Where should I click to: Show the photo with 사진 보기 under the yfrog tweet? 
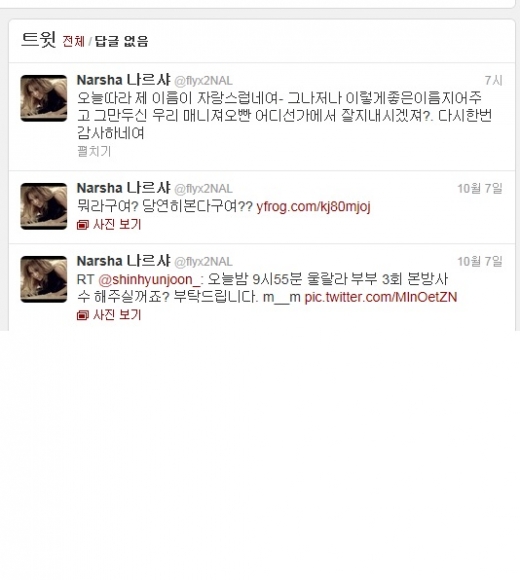coord(117,225)
